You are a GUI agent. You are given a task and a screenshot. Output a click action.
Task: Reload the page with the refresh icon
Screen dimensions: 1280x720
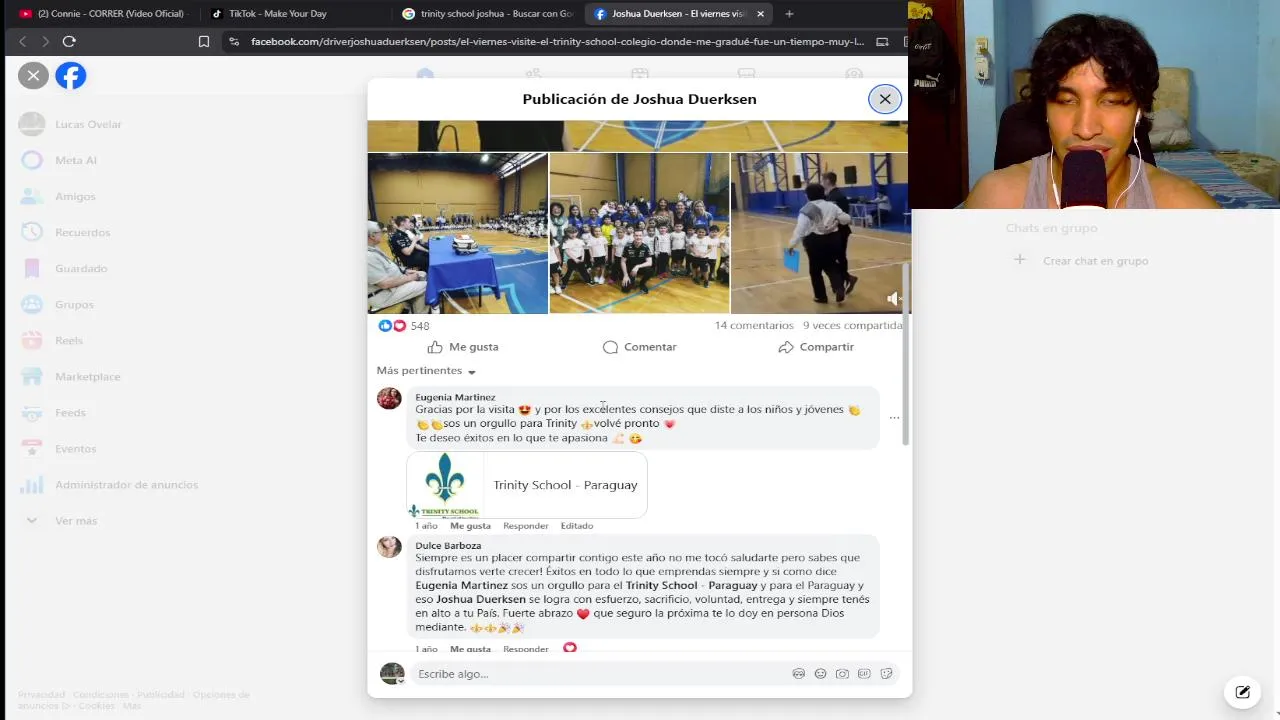click(69, 41)
